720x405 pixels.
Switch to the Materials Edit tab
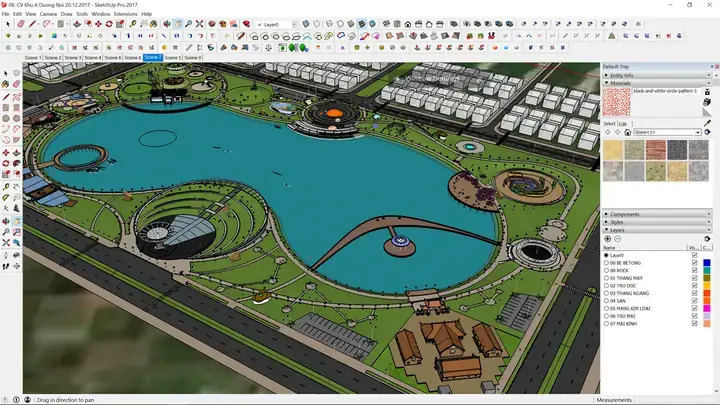[x=623, y=124]
